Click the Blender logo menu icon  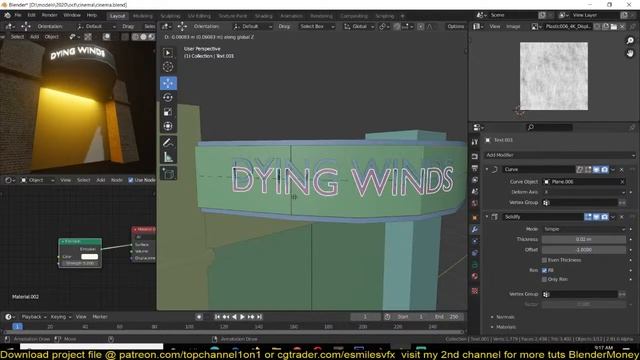(7, 15)
